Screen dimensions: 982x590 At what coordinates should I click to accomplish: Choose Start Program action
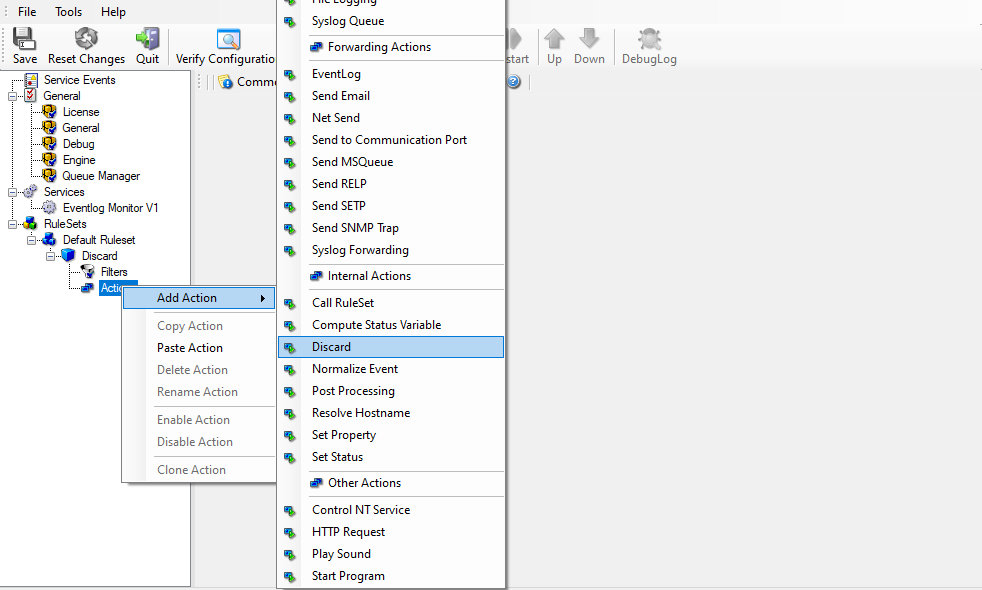click(348, 576)
